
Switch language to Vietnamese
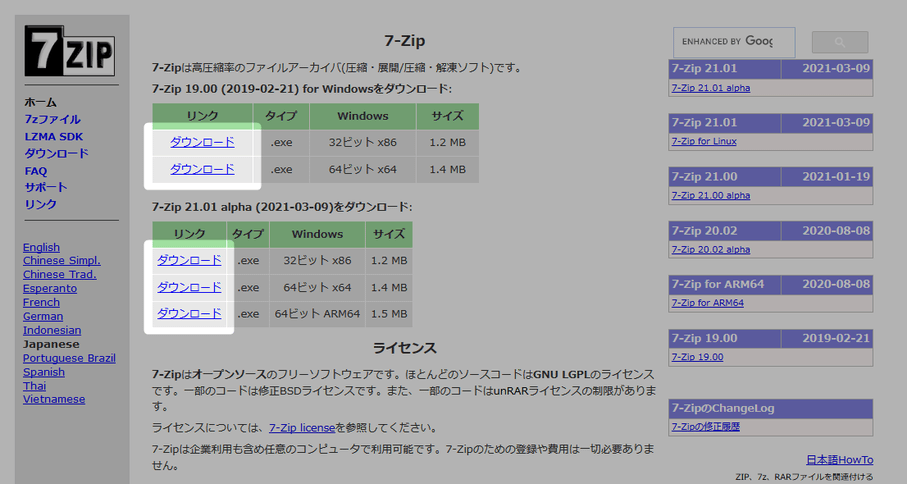pyautogui.click(x=54, y=399)
